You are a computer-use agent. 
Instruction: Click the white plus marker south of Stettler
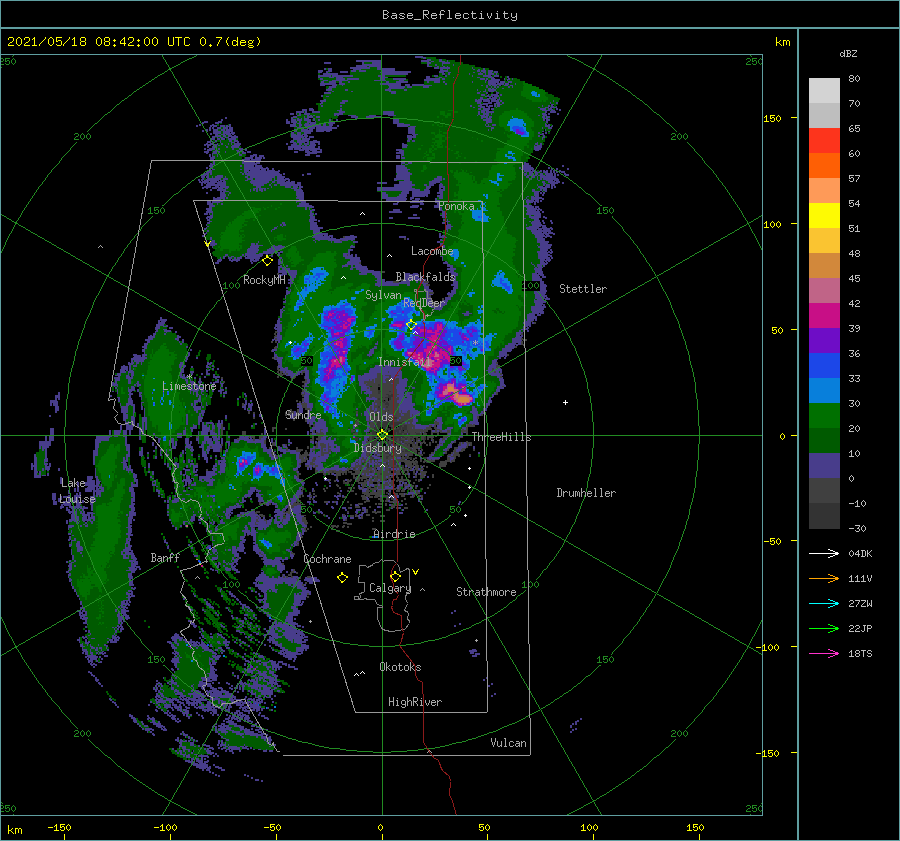565,402
